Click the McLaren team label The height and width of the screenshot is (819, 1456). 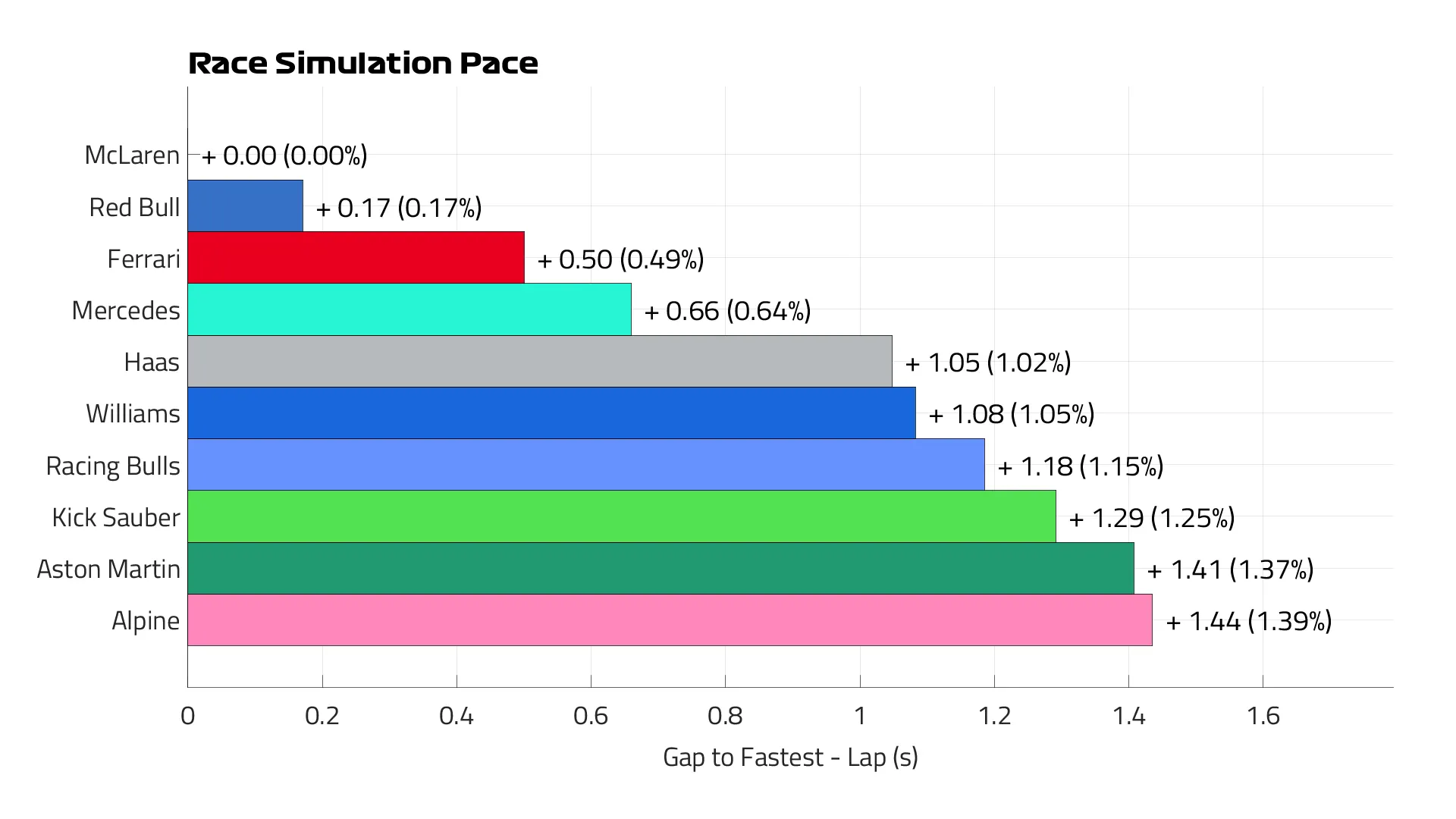click(132, 155)
